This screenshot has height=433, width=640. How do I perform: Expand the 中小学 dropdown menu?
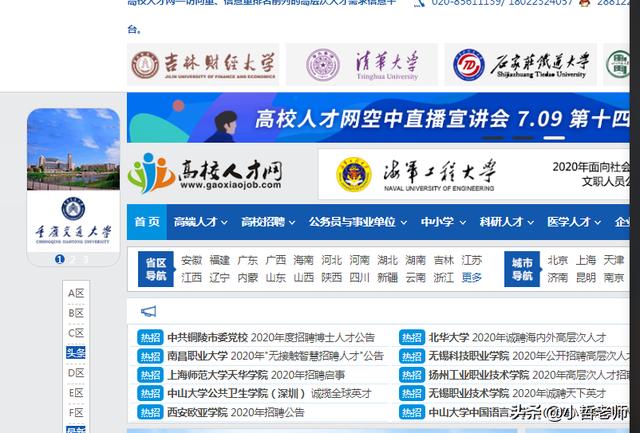point(443,222)
